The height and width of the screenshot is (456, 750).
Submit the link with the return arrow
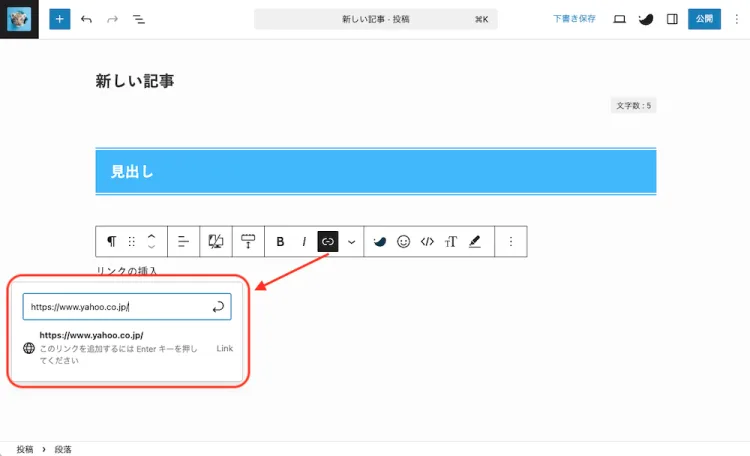click(x=218, y=307)
